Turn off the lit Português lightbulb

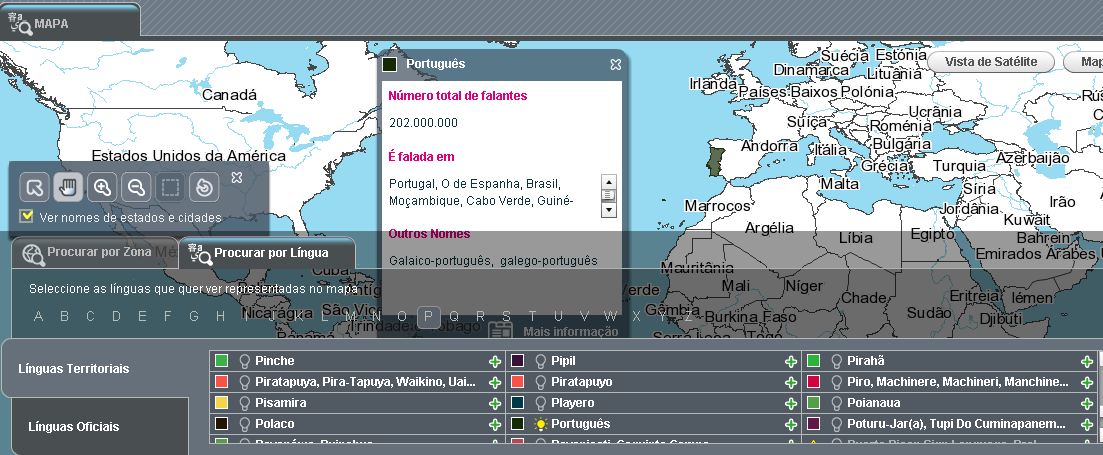click(540, 424)
